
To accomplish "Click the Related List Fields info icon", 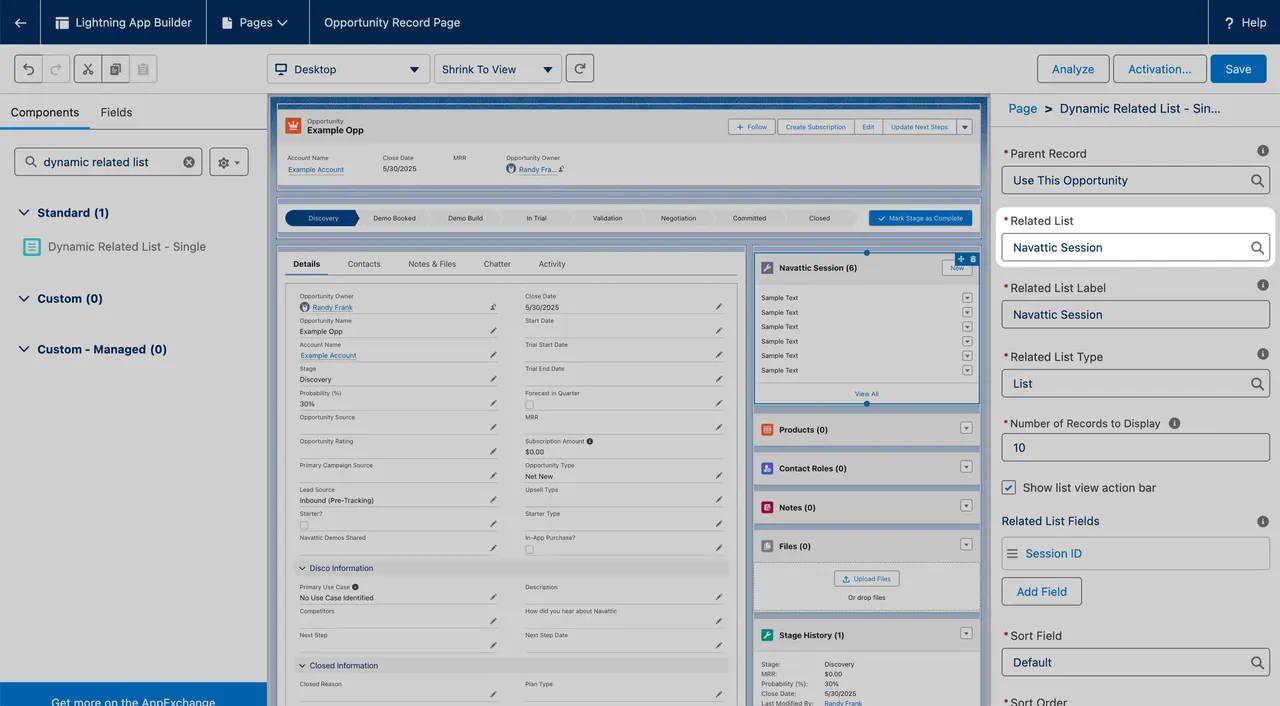I will point(1263,520).
